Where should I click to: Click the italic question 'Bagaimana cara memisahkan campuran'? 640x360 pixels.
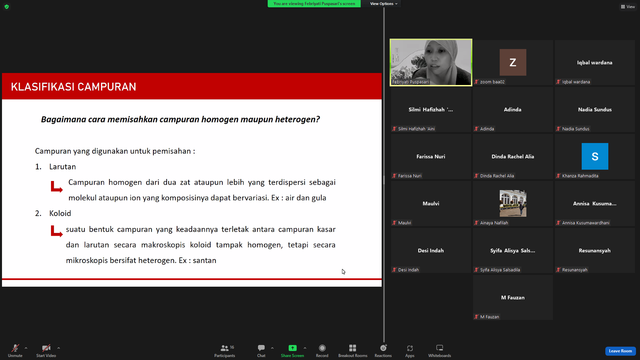pyautogui.click(x=180, y=120)
